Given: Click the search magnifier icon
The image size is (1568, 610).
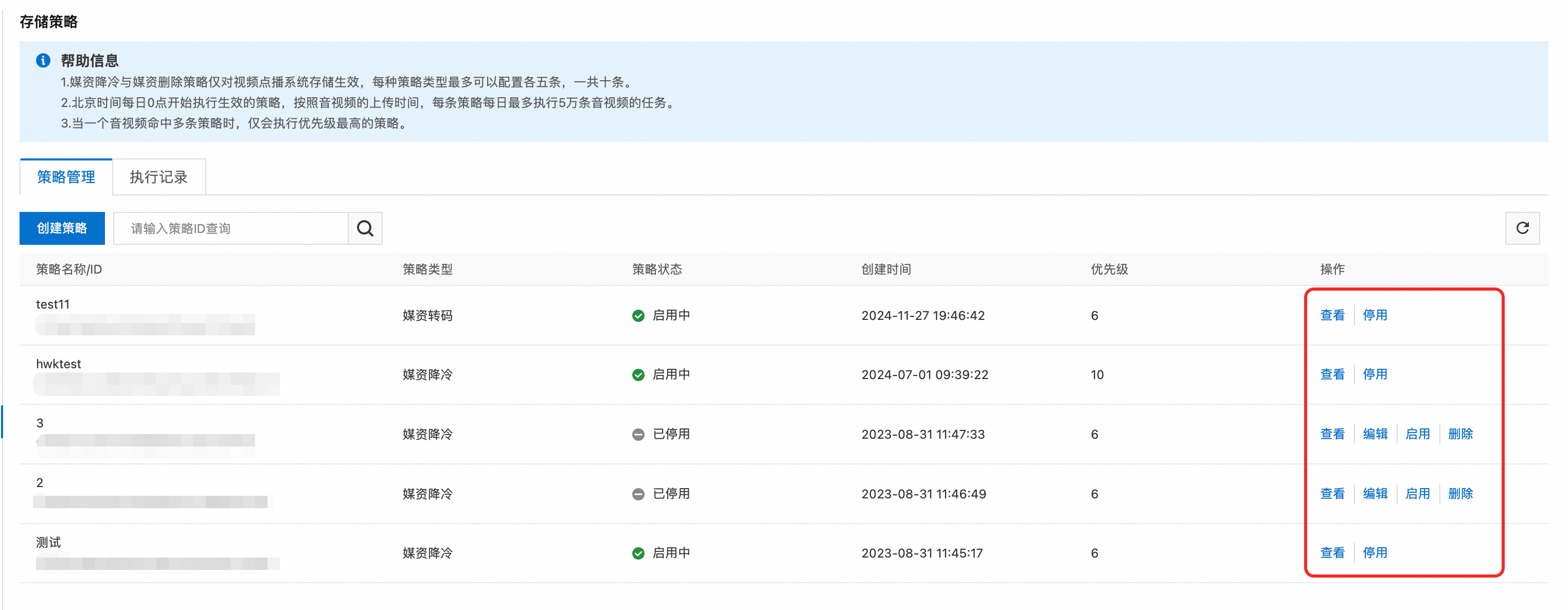Looking at the screenshot, I should point(365,228).
